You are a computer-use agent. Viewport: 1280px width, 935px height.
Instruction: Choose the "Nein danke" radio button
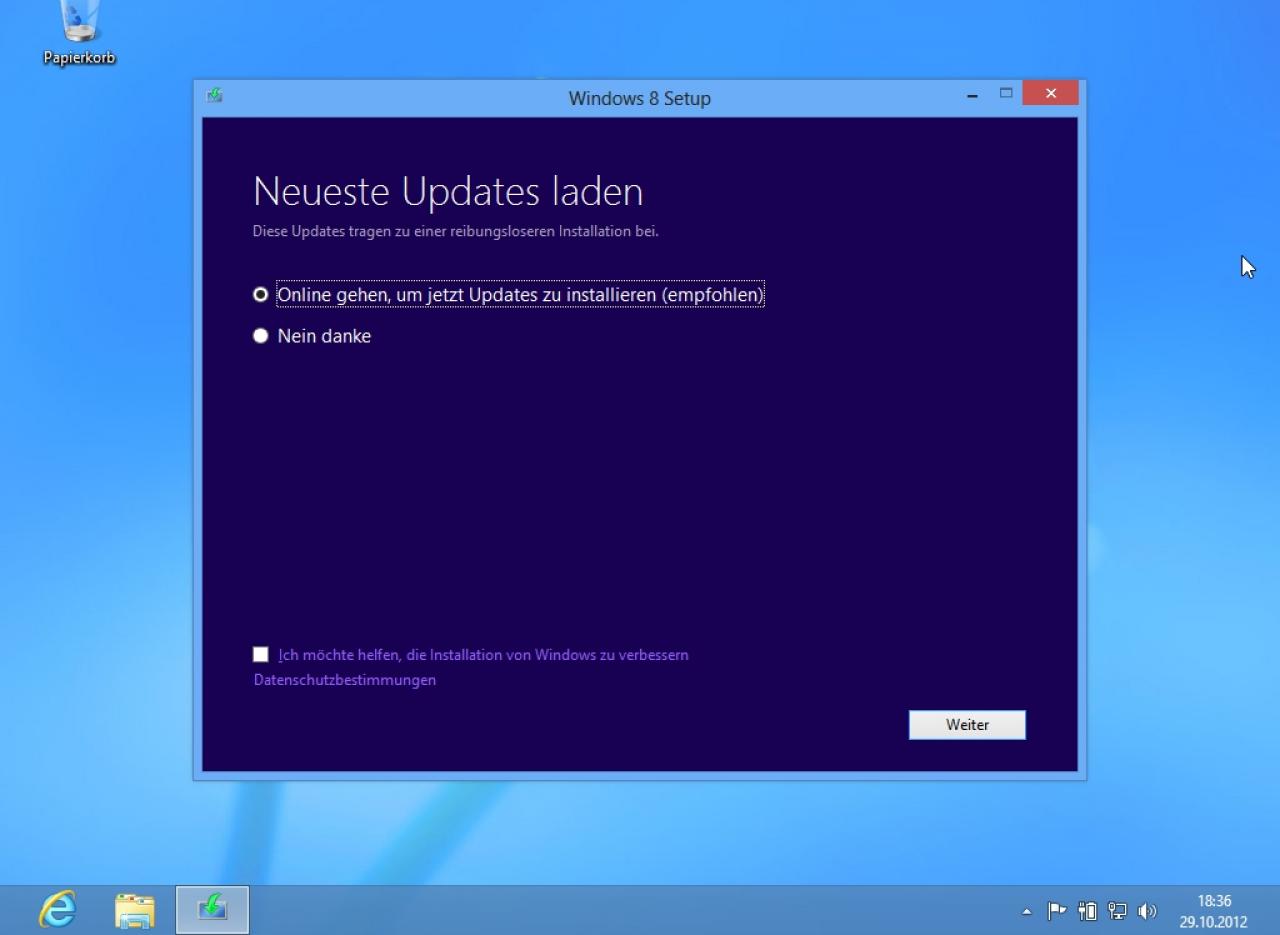pyautogui.click(x=261, y=336)
